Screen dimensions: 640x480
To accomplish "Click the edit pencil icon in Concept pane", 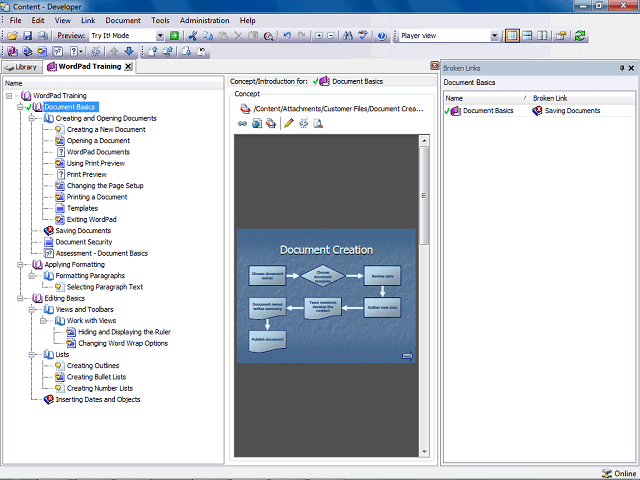I will pyautogui.click(x=289, y=123).
